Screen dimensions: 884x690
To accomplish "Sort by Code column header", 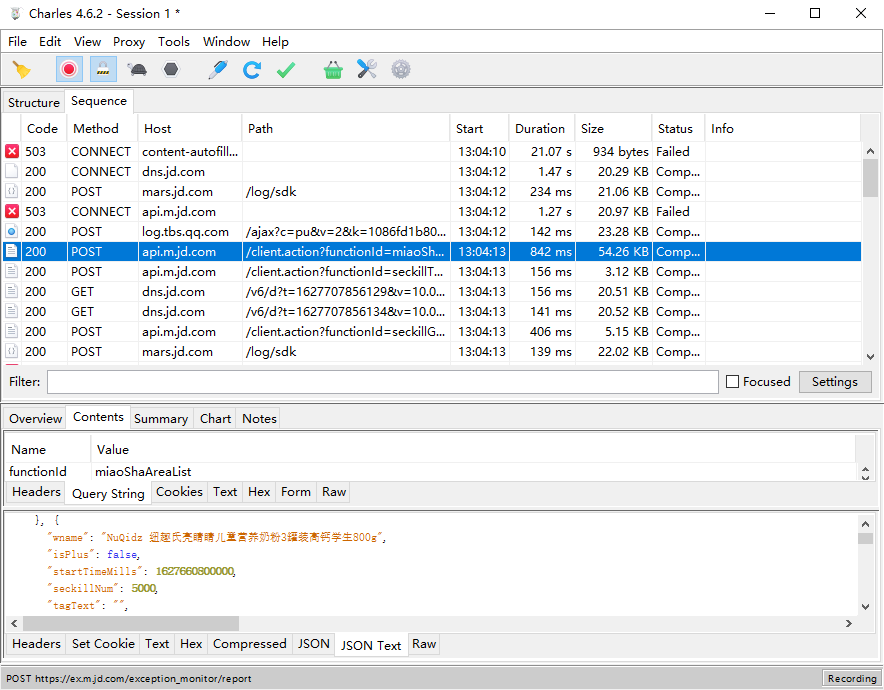I will 43,129.
